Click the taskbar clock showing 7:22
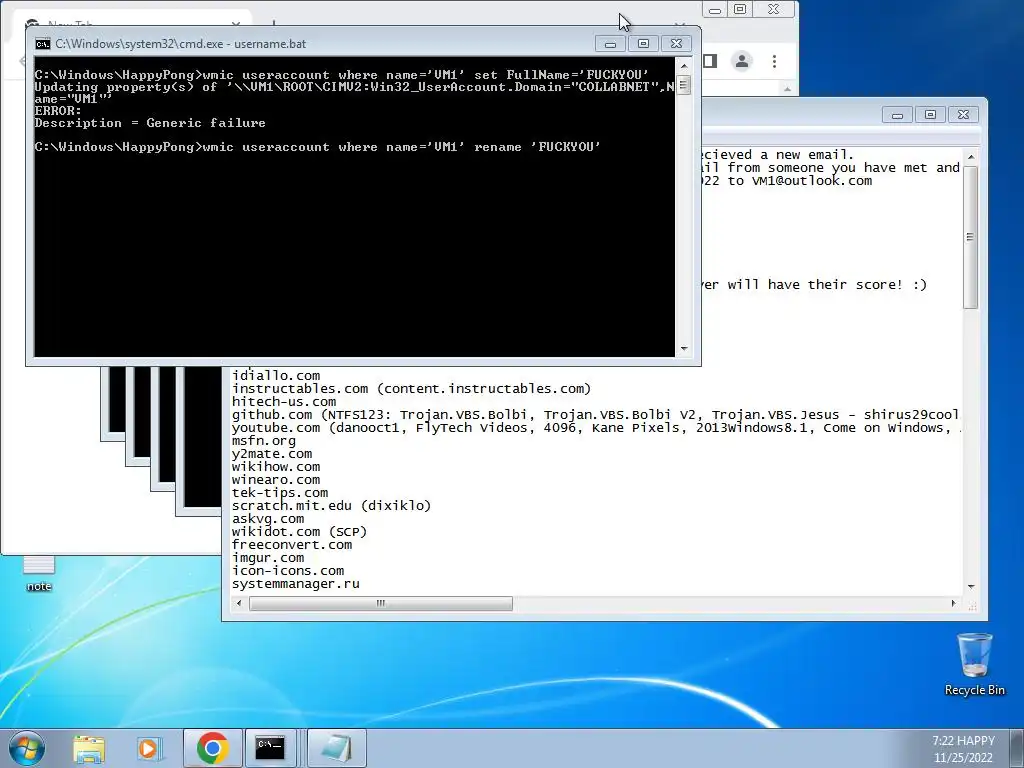Screen dimensions: 1024x768 tap(963, 741)
